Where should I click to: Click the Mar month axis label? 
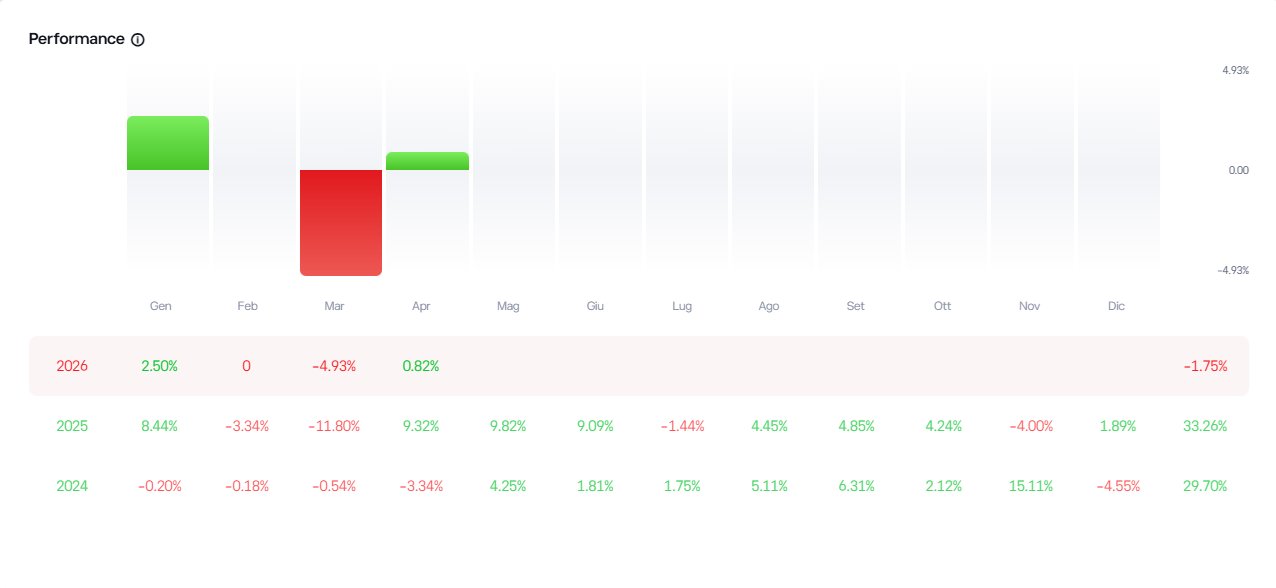[x=333, y=306]
